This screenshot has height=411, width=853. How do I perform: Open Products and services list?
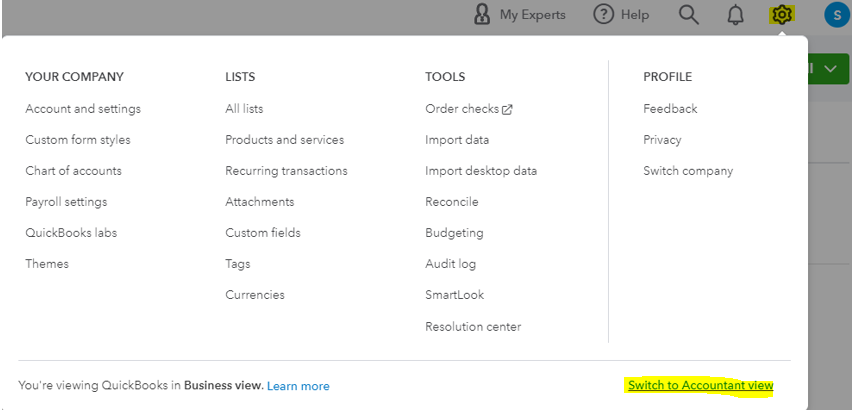tap(285, 140)
